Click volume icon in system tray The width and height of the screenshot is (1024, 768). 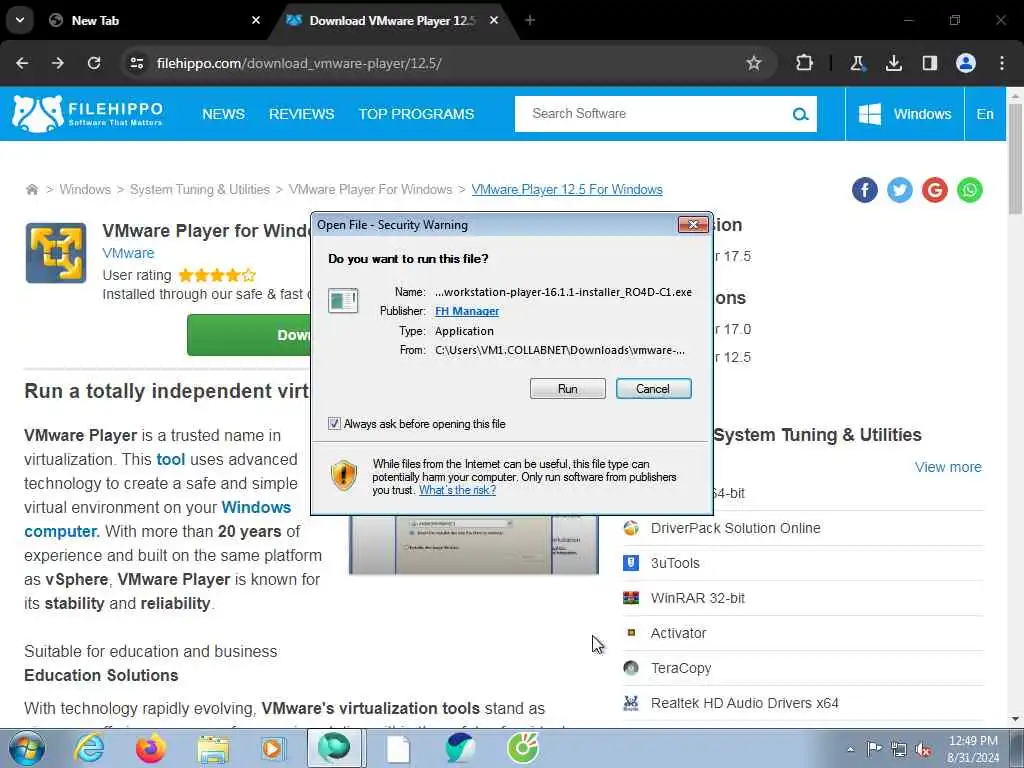coord(923,749)
